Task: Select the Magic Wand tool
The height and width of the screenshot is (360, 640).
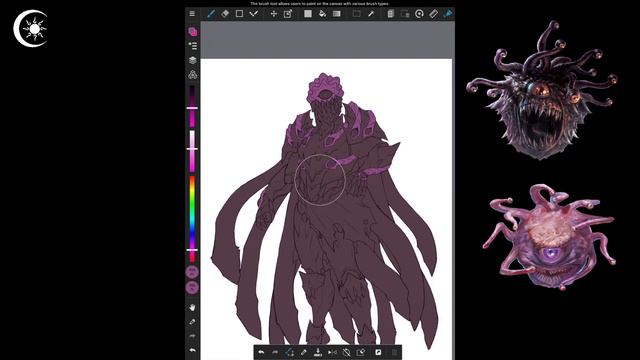Action: click(371, 13)
